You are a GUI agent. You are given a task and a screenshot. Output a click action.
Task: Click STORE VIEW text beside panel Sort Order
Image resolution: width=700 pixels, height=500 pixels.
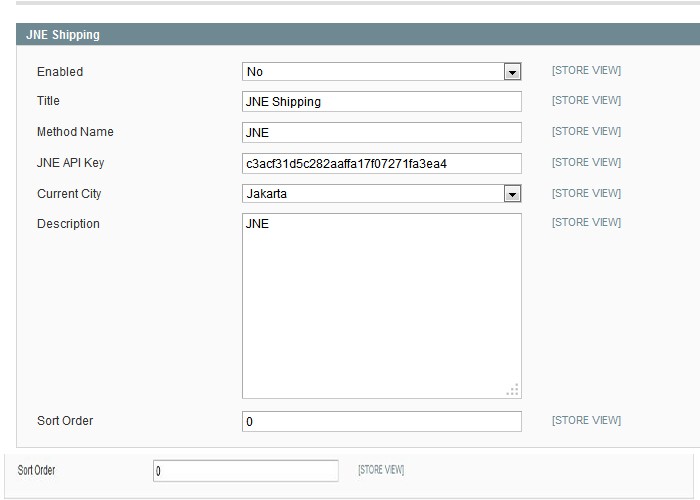(x=586, y=421)
